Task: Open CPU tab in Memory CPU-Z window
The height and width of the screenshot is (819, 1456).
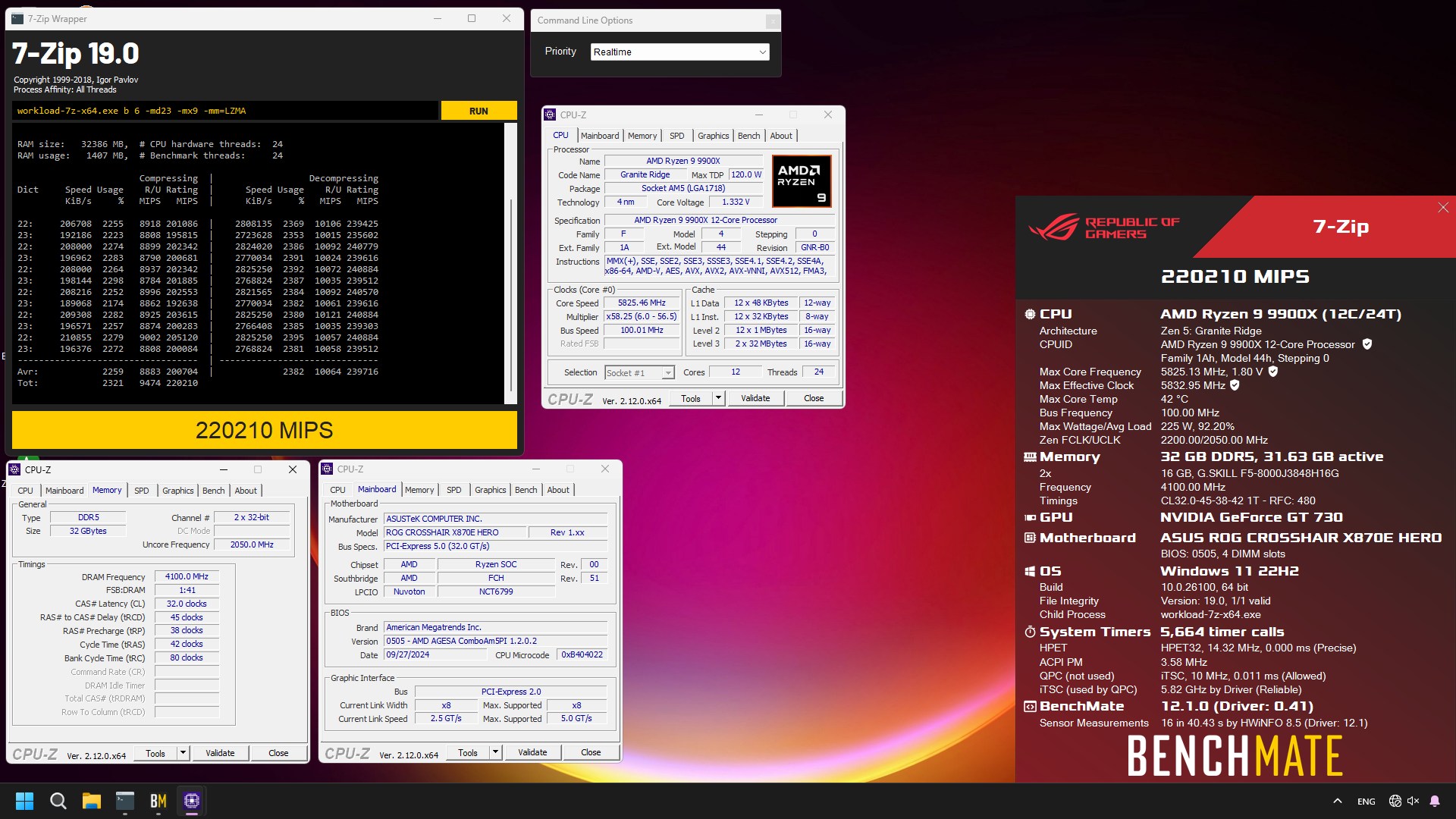Action: 25,491
